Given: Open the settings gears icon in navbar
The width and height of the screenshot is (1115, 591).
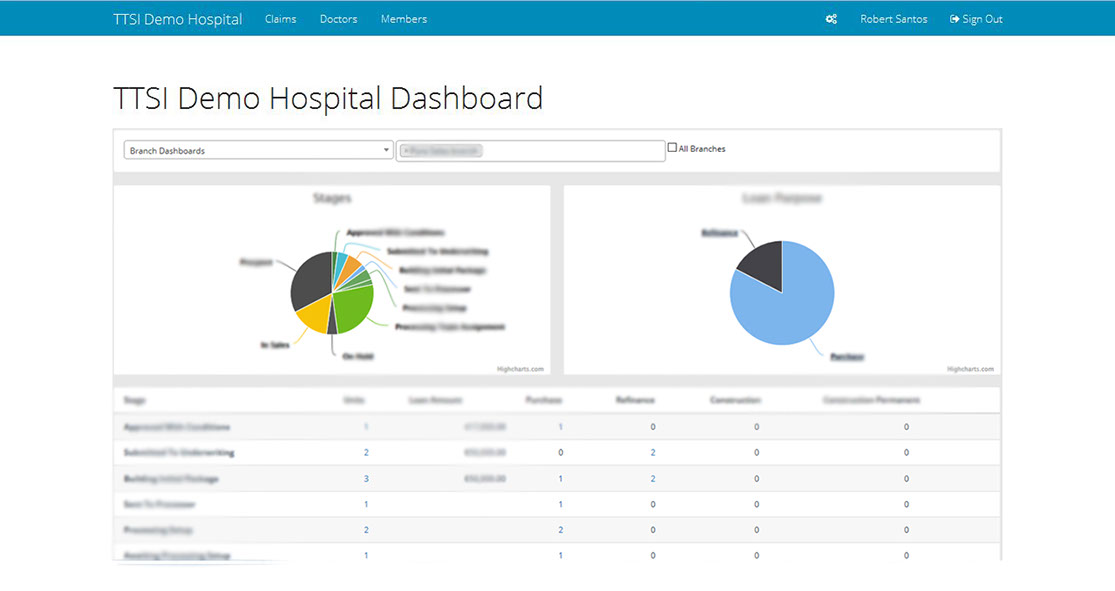Looking at the screenshot, I should pos(831,19).
